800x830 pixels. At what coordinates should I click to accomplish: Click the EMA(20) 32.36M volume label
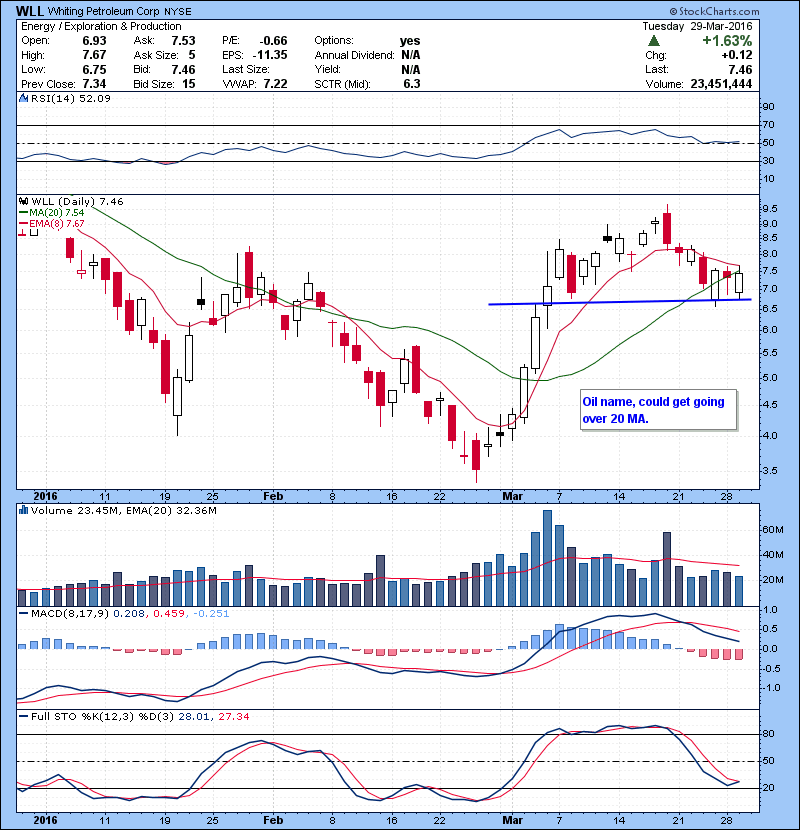pos(172,510)
